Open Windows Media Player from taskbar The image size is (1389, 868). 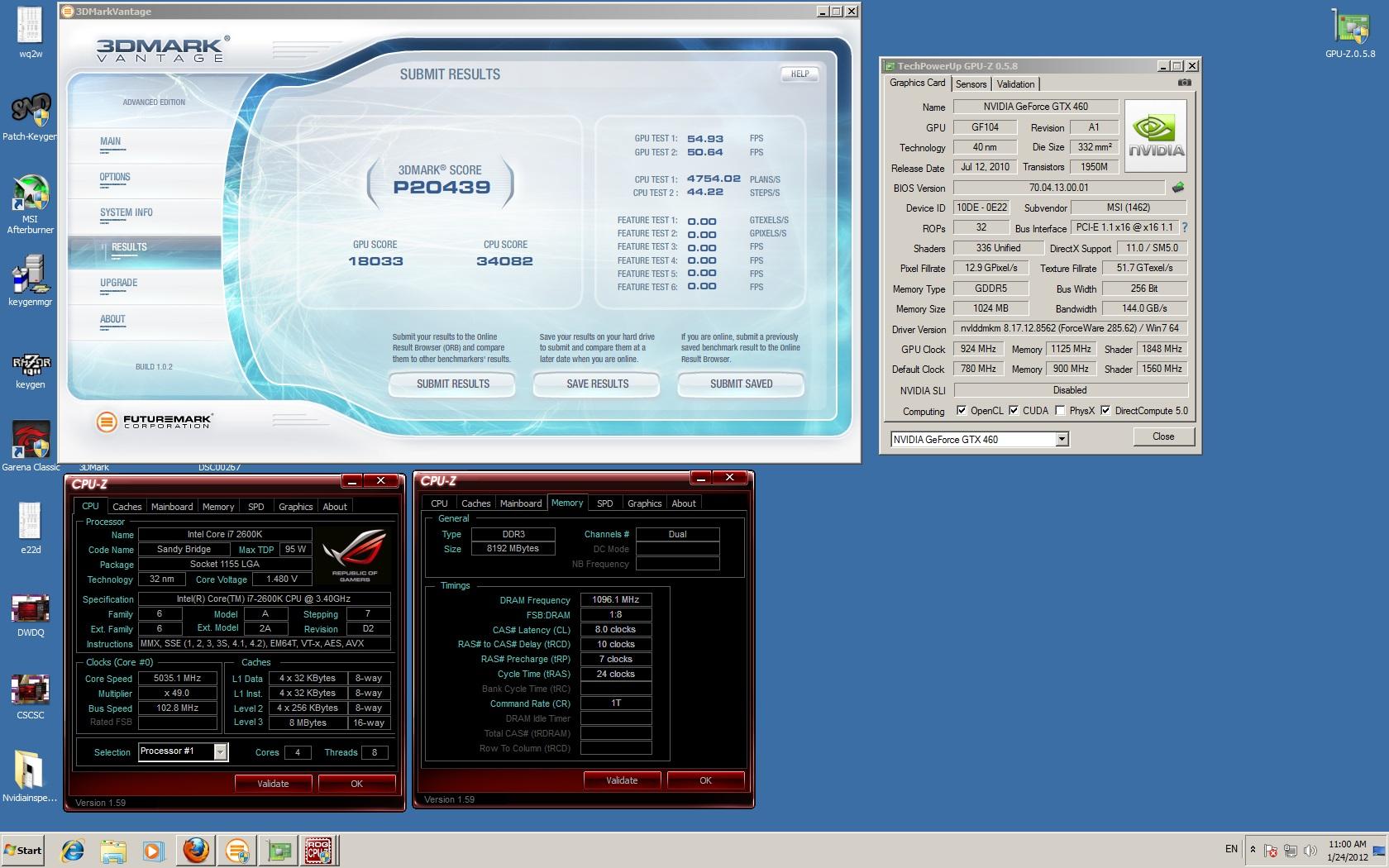point(153,851)
